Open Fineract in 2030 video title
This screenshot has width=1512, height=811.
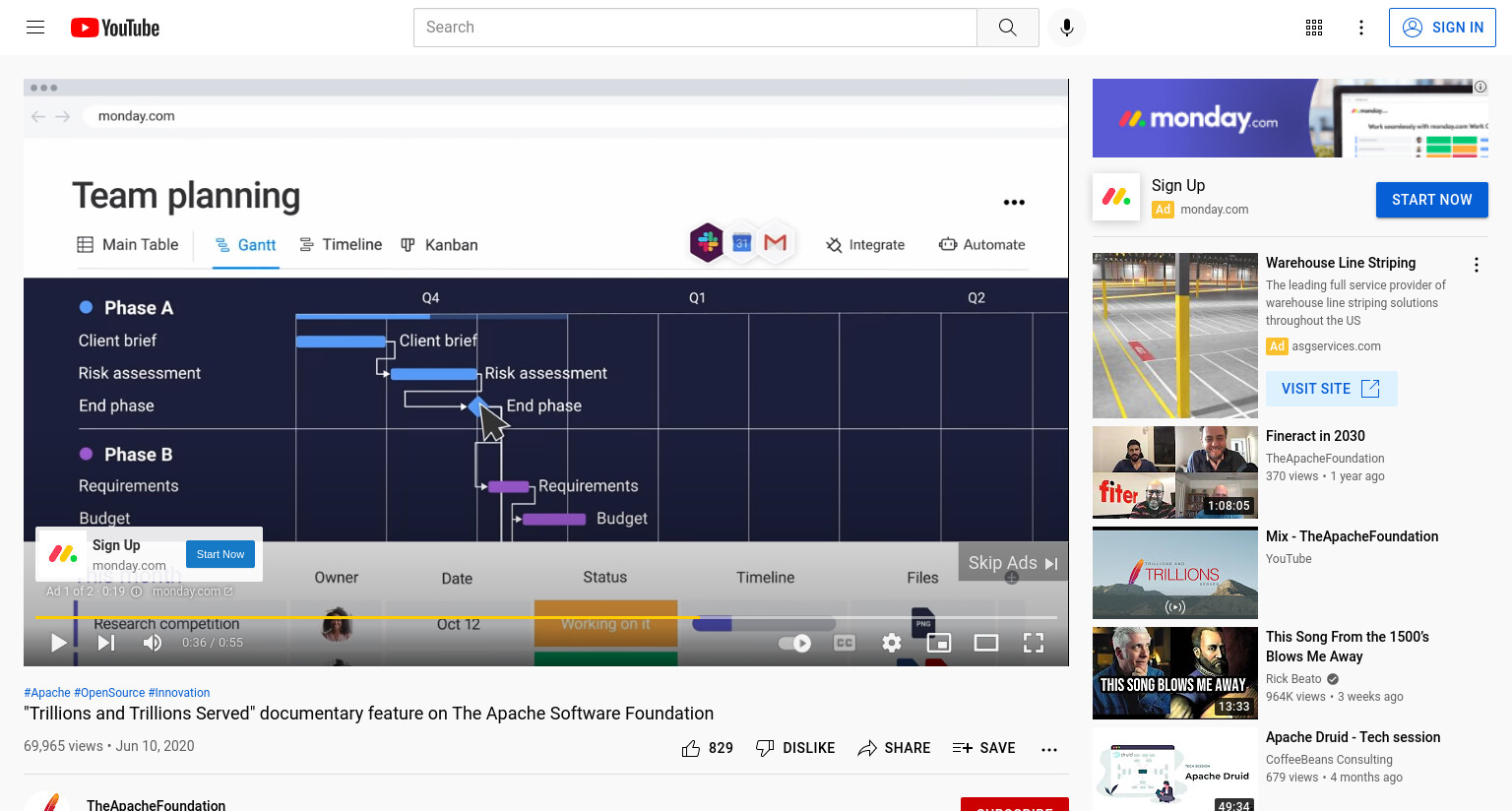1315,436
